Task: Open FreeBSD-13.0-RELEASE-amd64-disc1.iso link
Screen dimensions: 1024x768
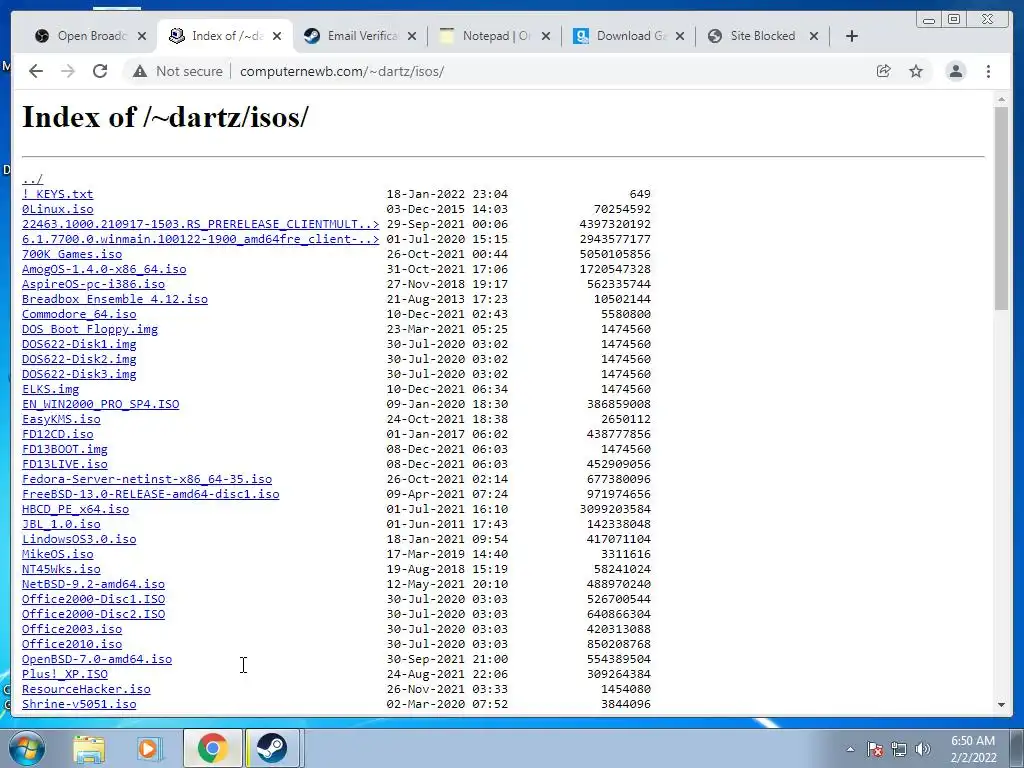Action: pos(151,494)
